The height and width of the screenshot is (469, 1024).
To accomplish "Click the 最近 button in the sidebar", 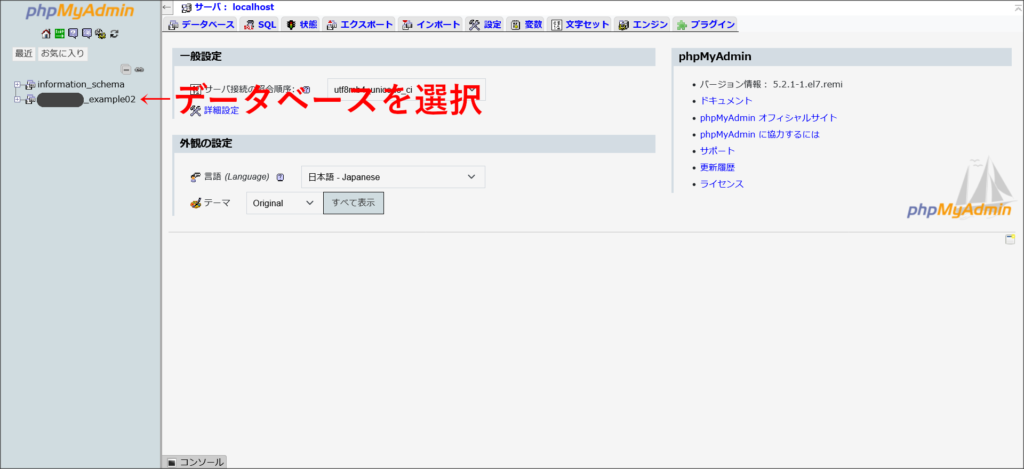I will [24, 54].
